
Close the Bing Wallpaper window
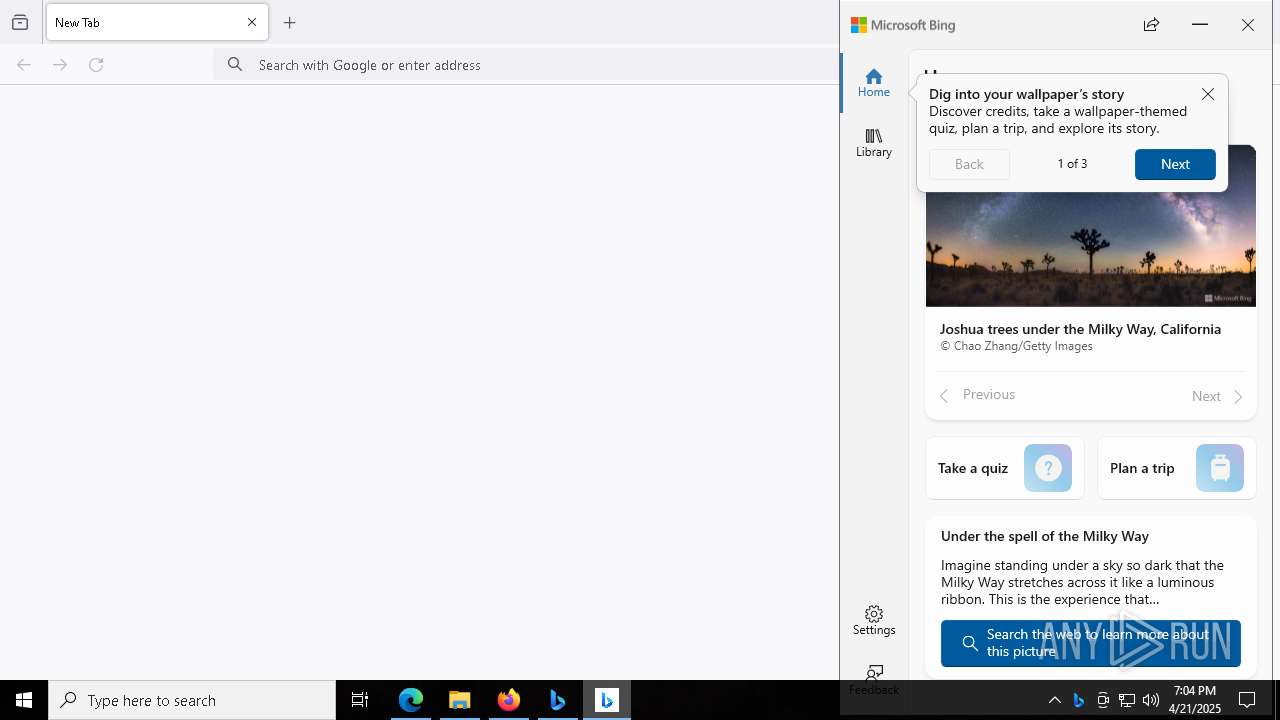[x=1247, y=25]
